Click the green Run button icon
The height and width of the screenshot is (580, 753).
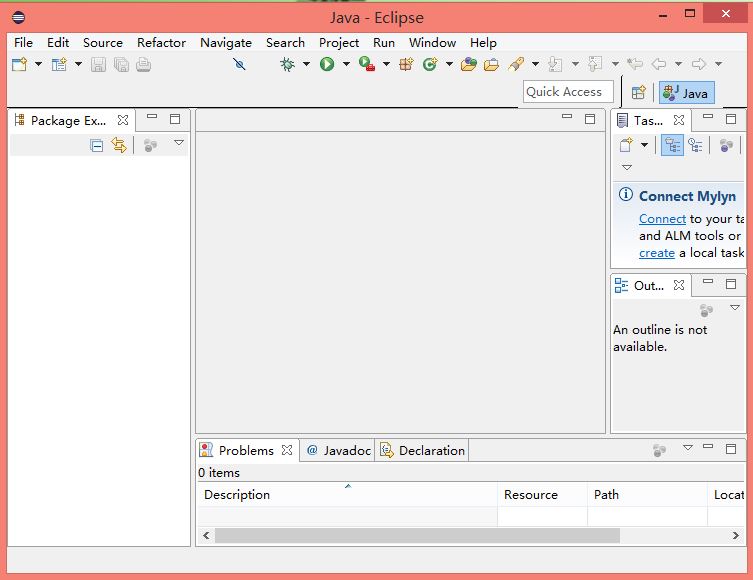pos(327,64)
